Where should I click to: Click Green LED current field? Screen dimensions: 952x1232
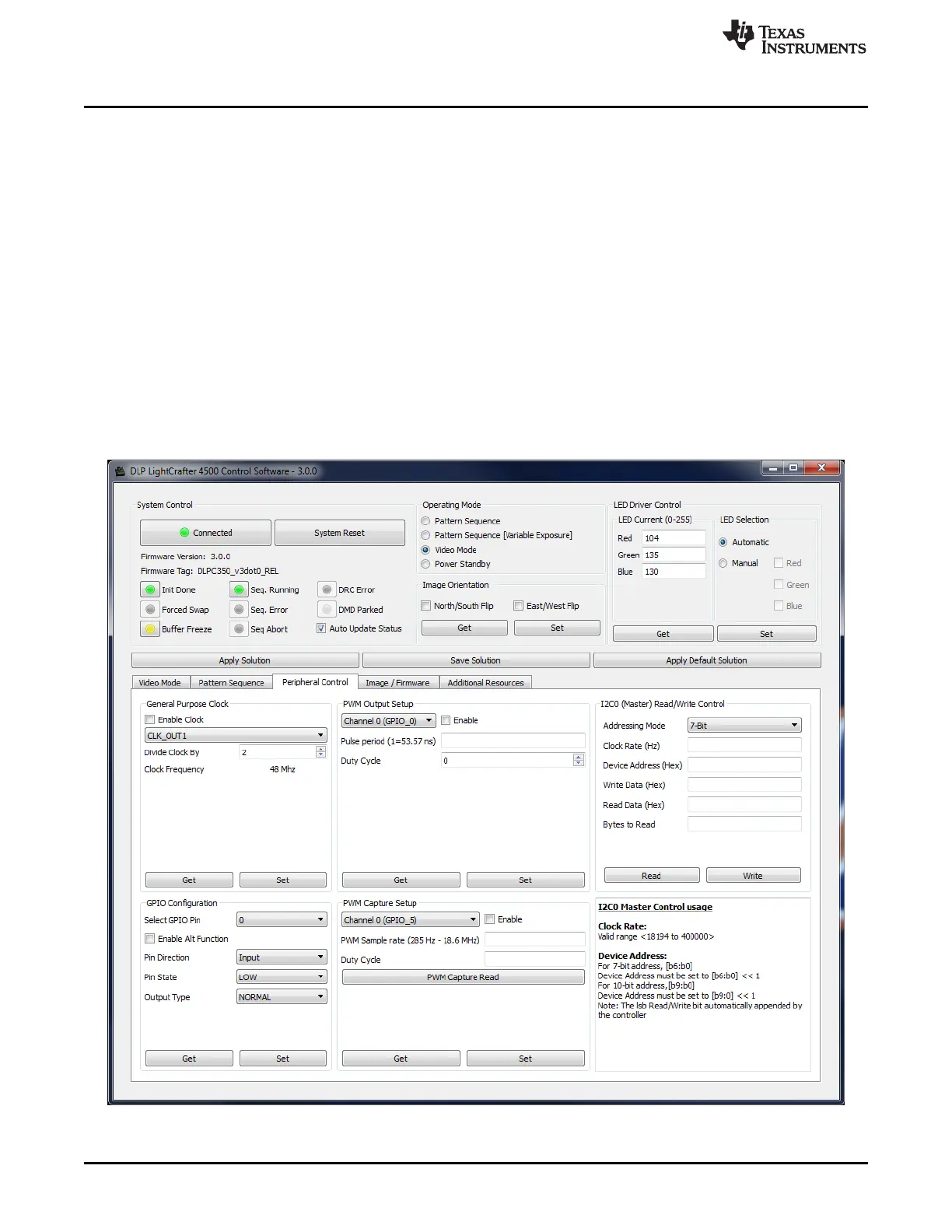click(x=674, y=555)
